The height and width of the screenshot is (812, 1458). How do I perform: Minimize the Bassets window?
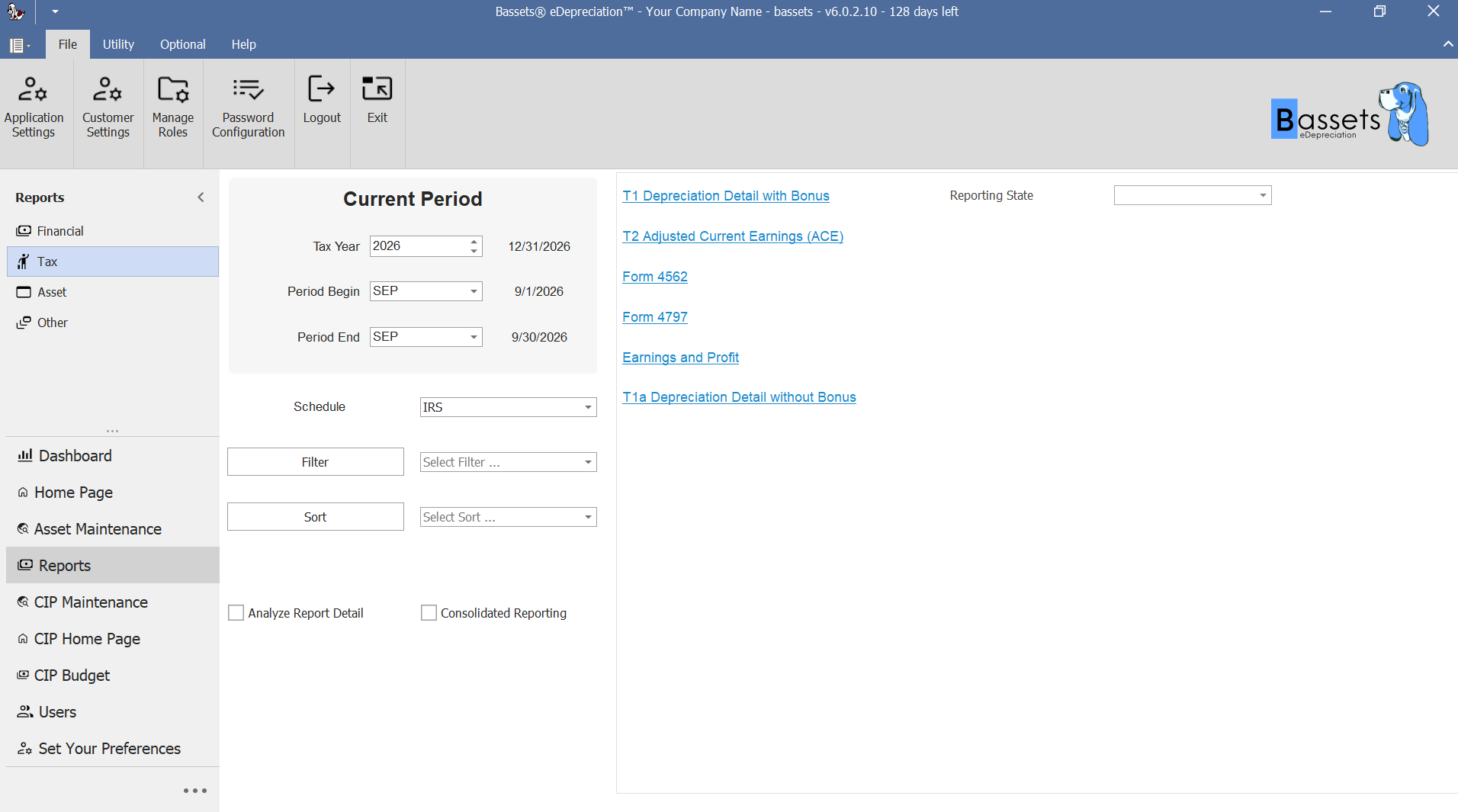coord(1326,11)
